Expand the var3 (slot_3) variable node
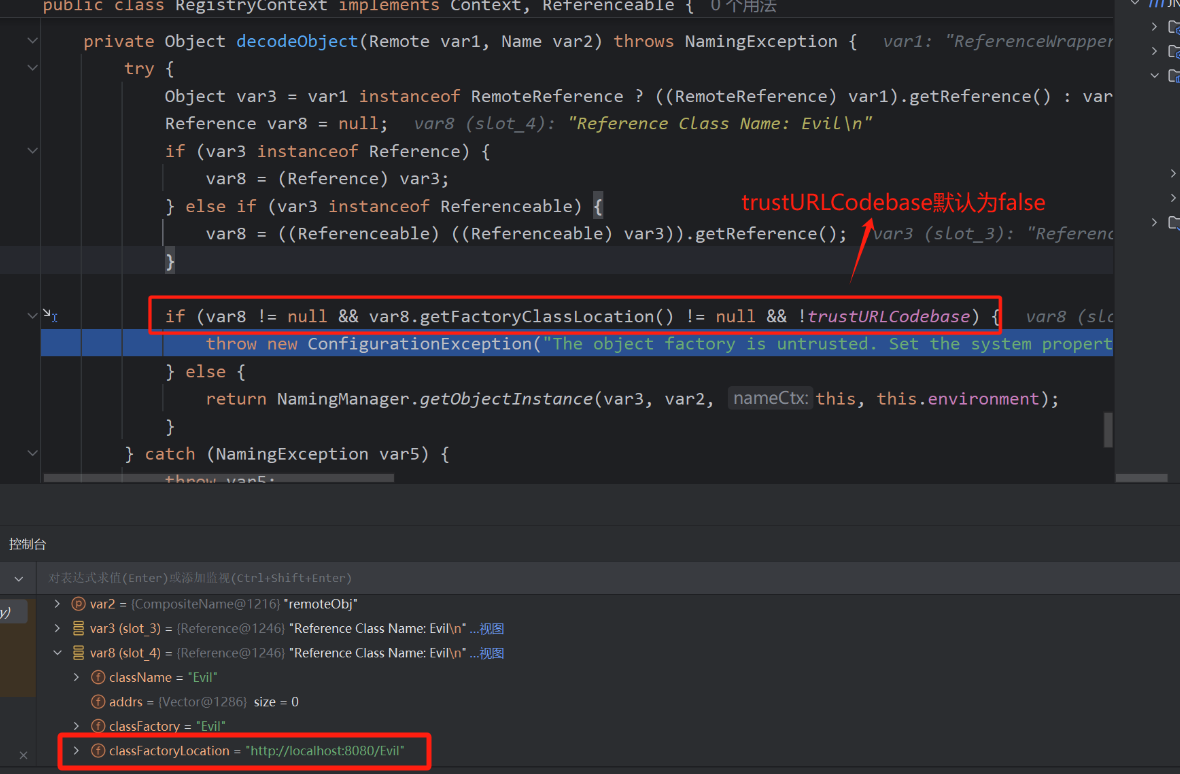Image resolution: width=1180 pixels, height=774 pixels. pos(57,628)
